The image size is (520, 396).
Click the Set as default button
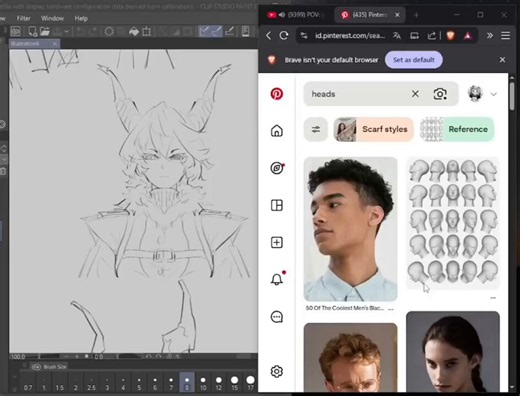414,60
